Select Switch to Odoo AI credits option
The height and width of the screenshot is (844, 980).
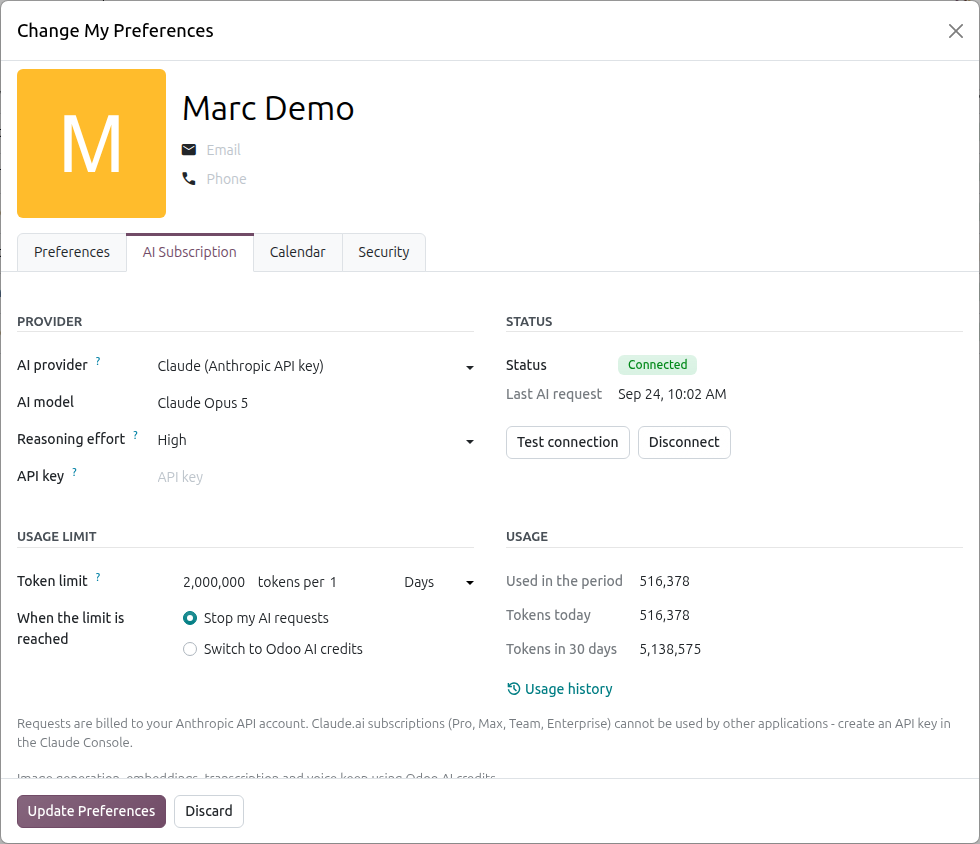[x=190, y=649]
